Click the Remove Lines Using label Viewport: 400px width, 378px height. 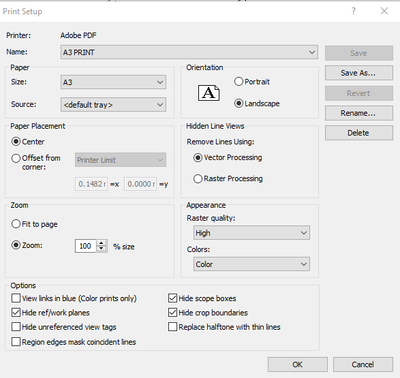[220, 142]
